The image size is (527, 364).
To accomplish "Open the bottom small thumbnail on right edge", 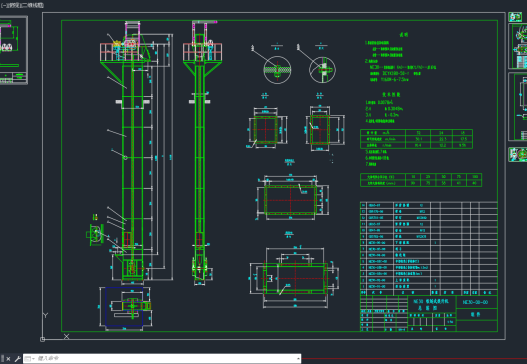I will [518, 155].
